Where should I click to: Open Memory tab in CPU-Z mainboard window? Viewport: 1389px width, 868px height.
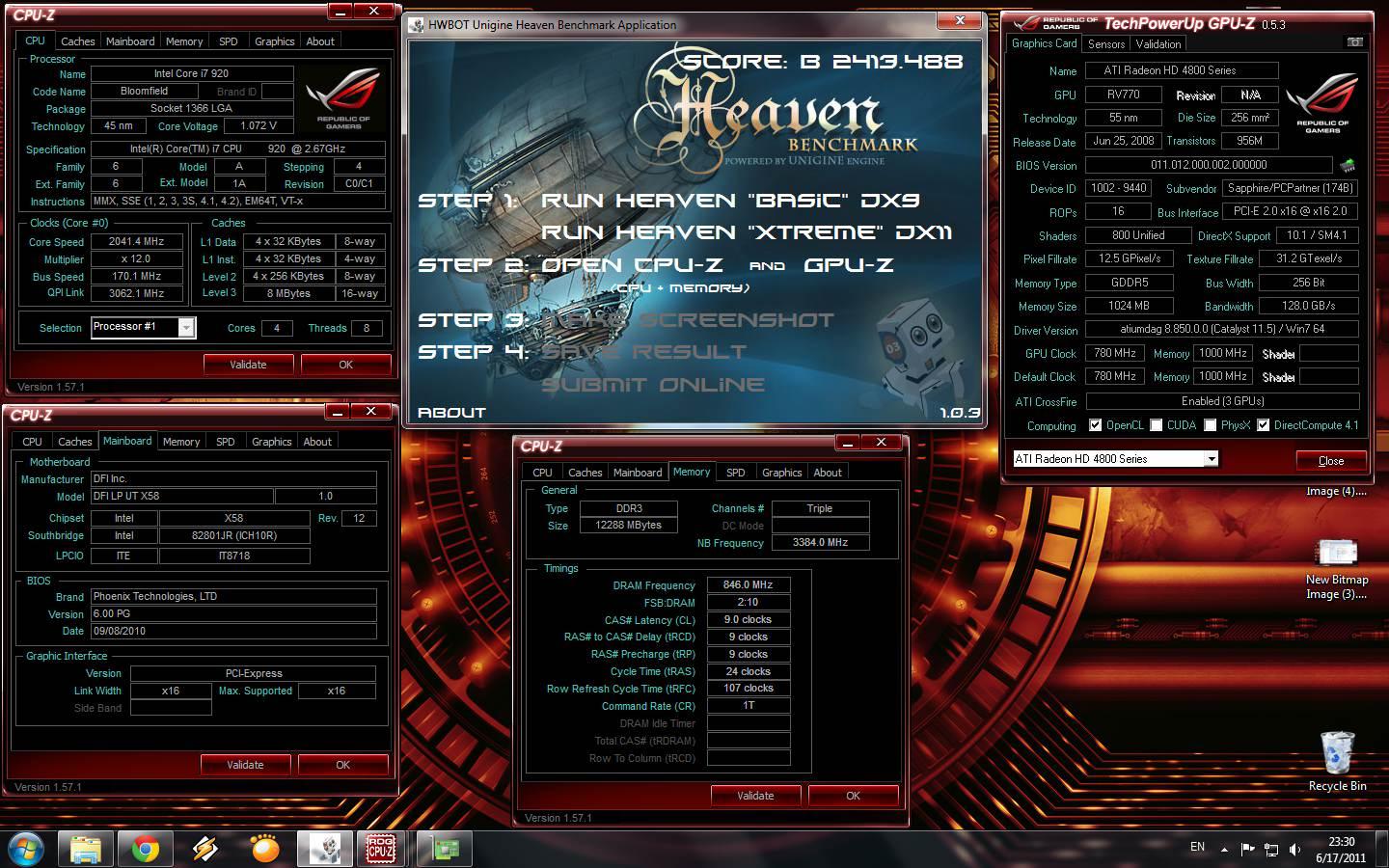pyautogui.click(x=181, y=442)
